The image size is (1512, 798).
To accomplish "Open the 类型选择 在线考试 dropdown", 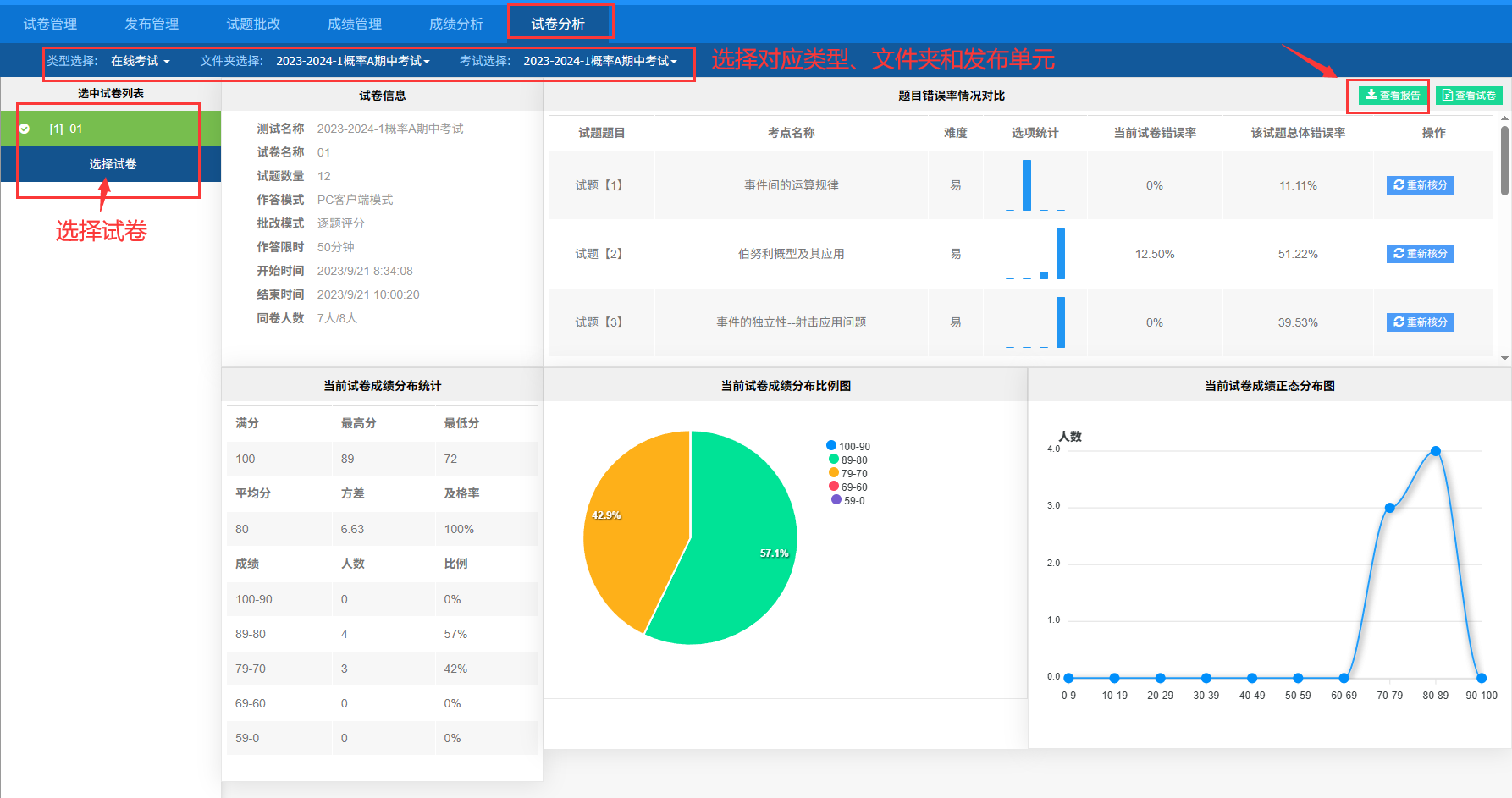I will point(141,61).
